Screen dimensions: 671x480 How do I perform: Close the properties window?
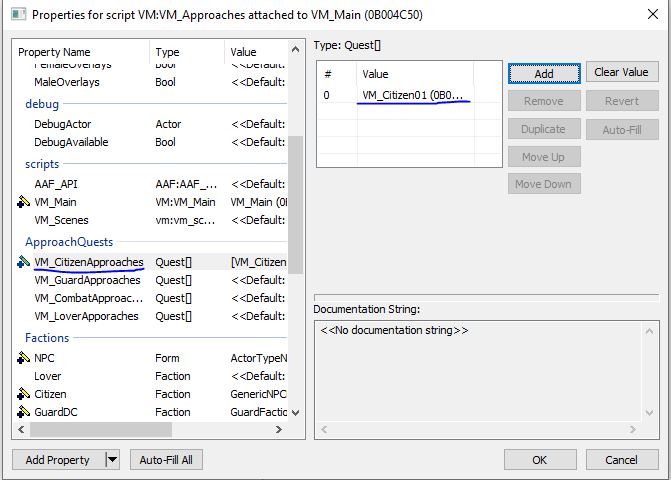coord(653,14)
